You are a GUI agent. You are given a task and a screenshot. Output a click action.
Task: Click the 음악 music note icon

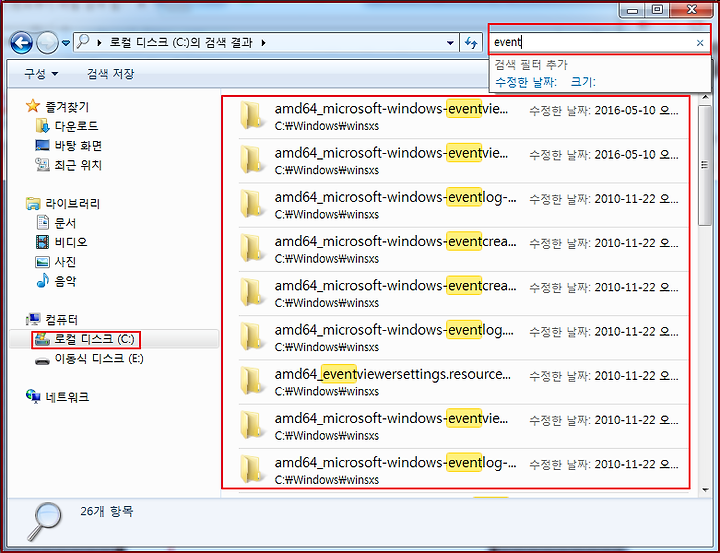tap(43, 280)
